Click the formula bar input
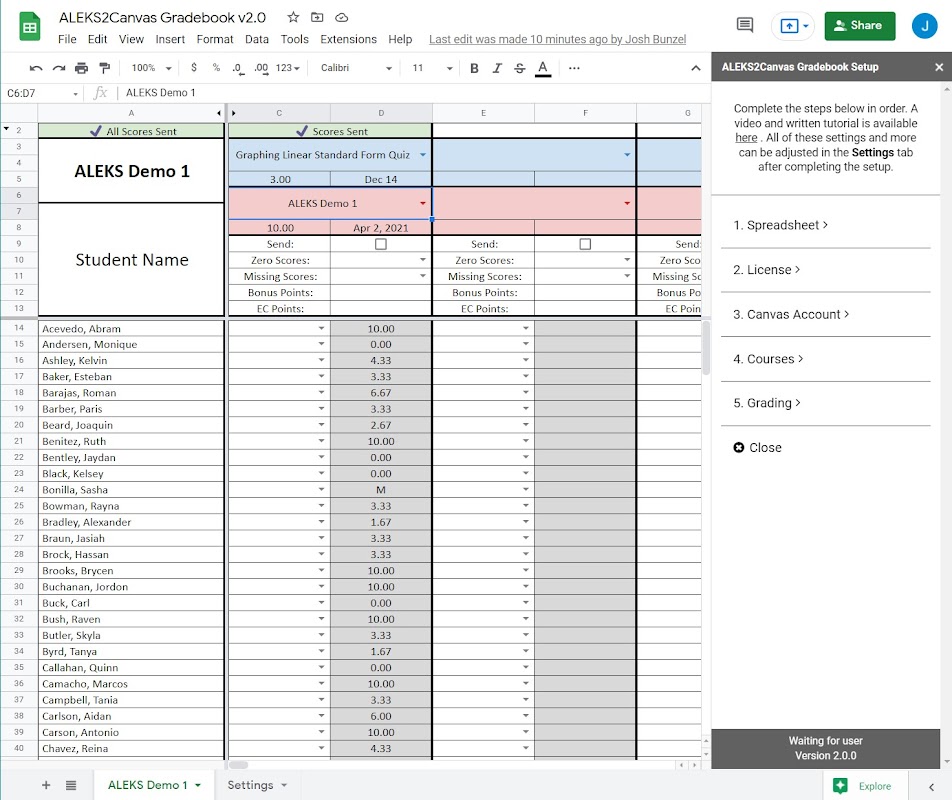The image size is (952, 800). (413, 93)
